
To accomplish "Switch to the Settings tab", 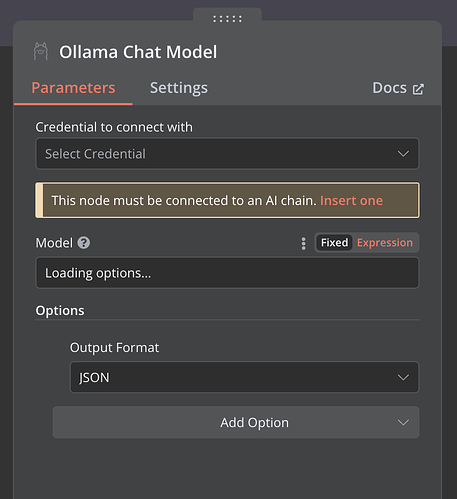I will (x=179, y=88).
